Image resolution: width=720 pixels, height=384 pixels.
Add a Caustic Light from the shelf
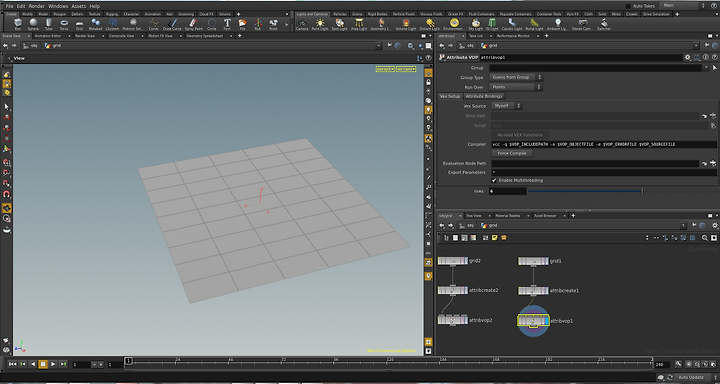(512, 24)
